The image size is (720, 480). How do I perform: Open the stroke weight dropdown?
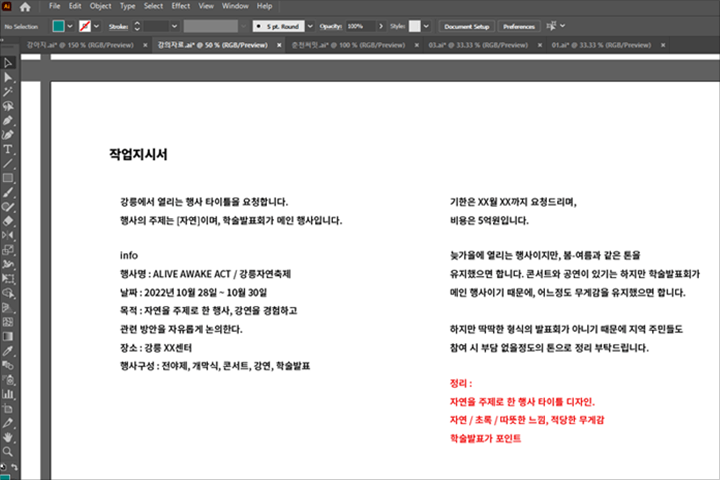[174, 26]
